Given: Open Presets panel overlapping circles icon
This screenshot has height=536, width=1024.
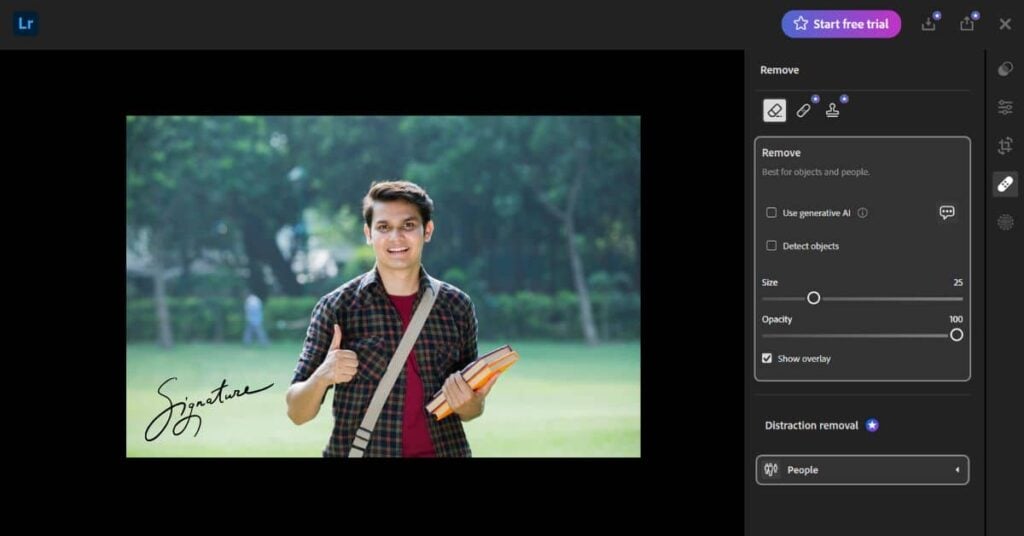Looking at the screenshot, I should pos(1006,69).
